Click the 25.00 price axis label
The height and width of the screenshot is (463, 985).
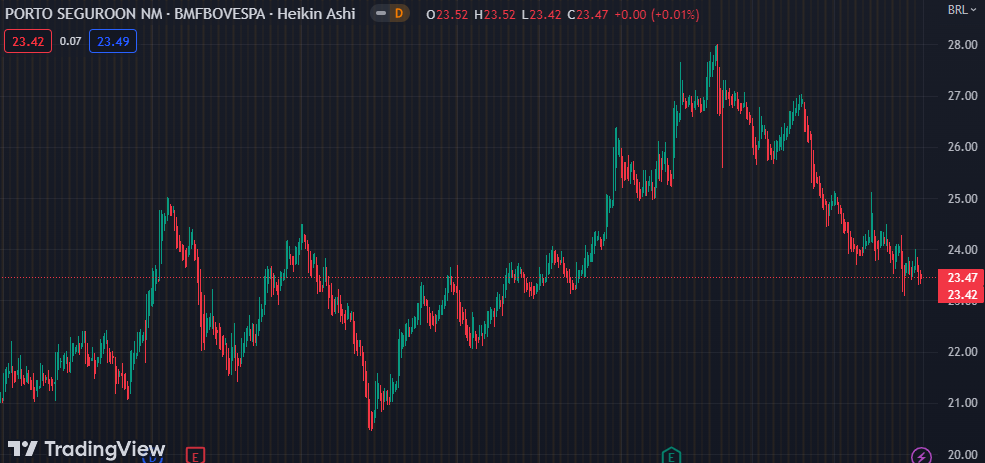point(962,199)
